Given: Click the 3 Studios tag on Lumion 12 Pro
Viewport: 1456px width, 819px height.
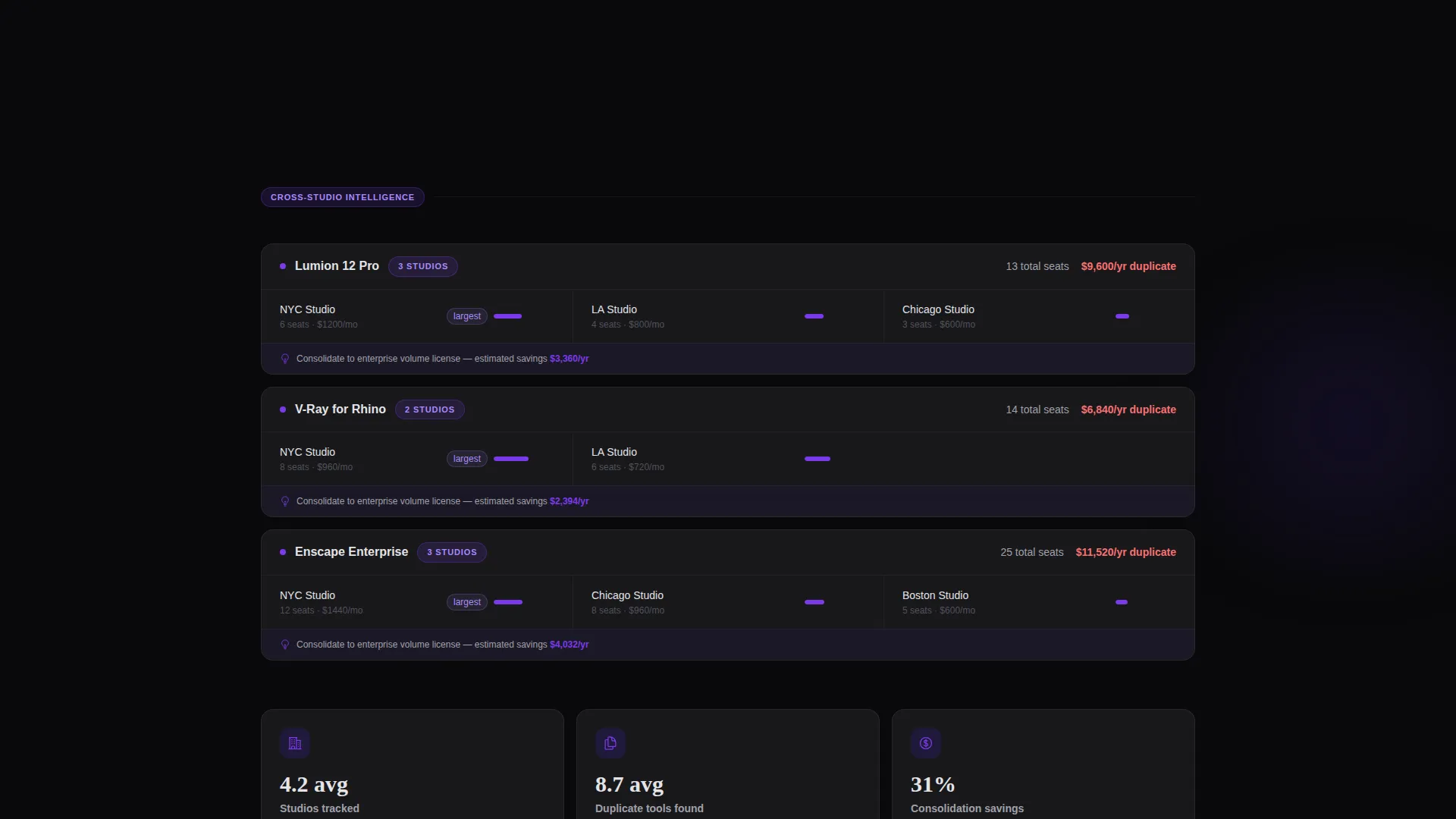Looking at the screenshot, I should [423, 266].
